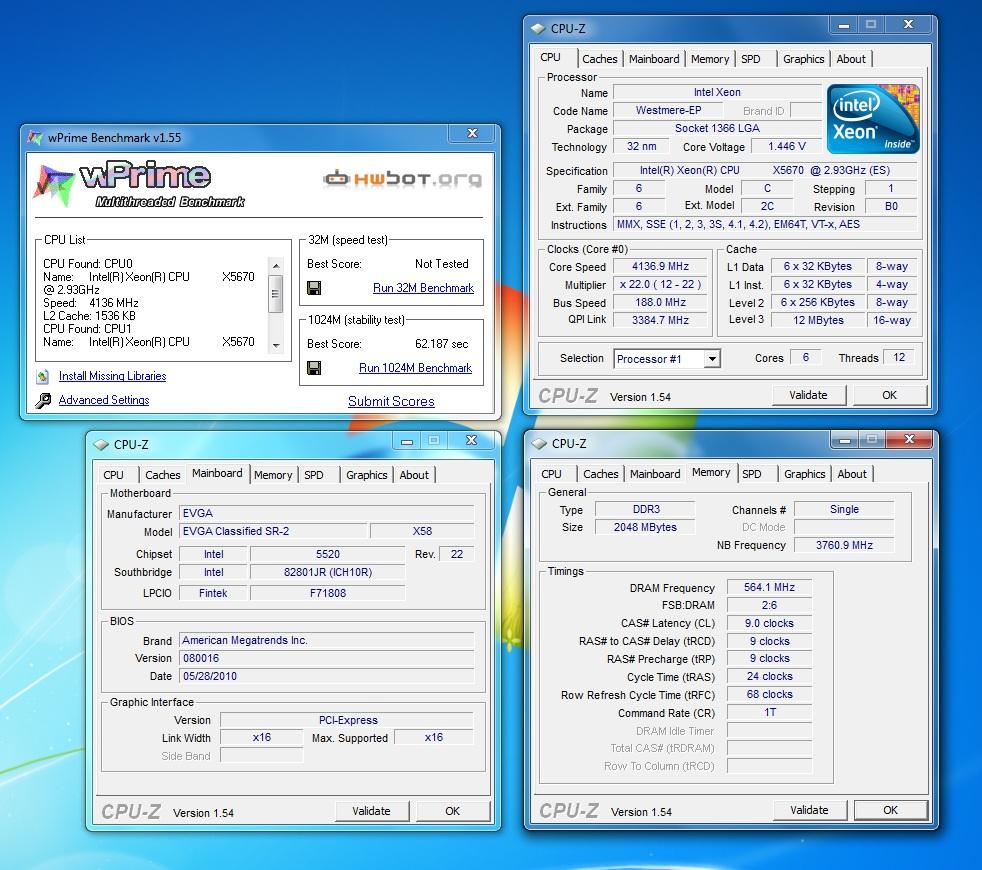Click the HWBOT.org logo in wPrime
This screenshot has width=982, height=870.
click(x=402, y=179)
